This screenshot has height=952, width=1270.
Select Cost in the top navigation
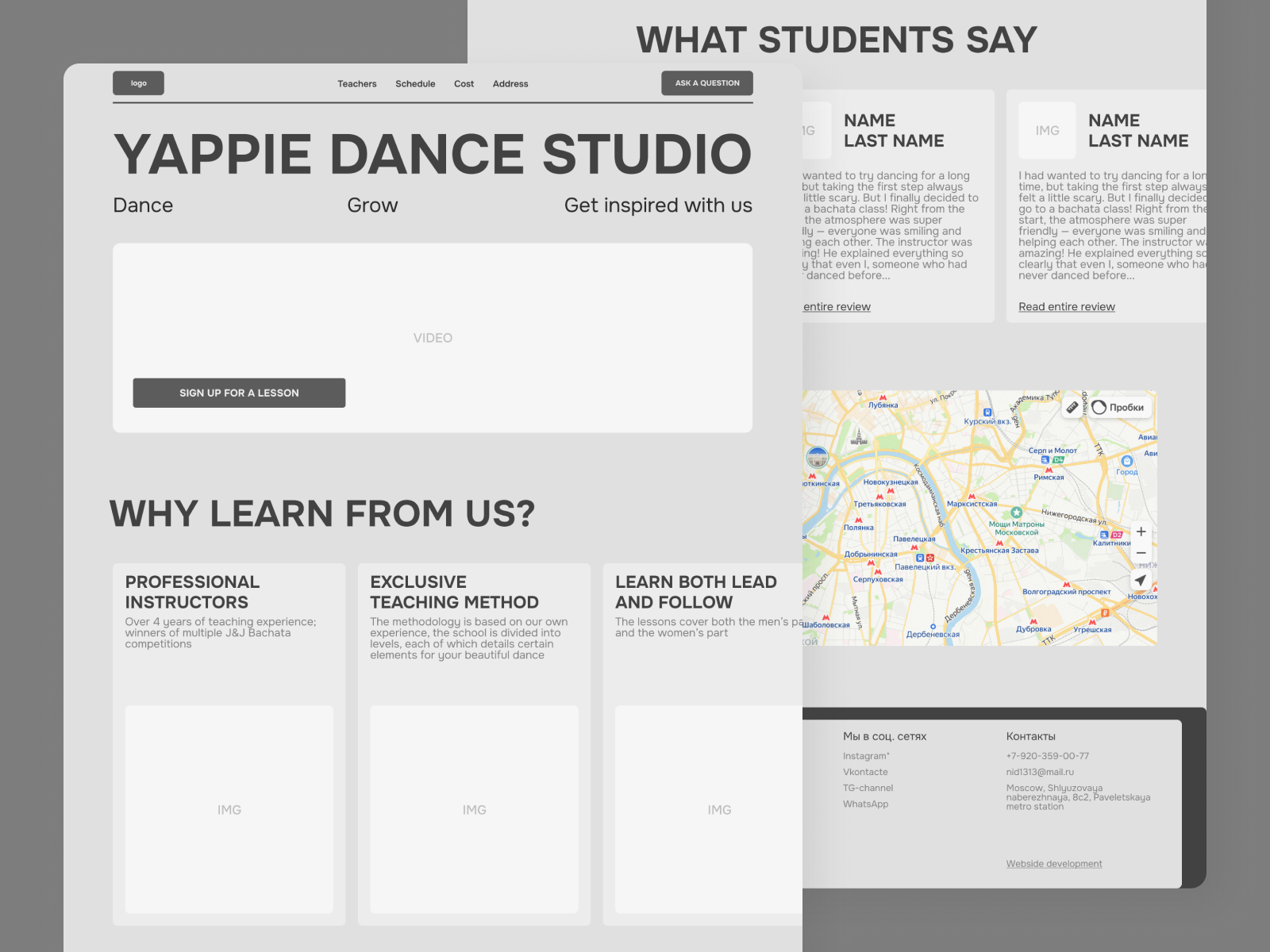(x=464, y=83)
